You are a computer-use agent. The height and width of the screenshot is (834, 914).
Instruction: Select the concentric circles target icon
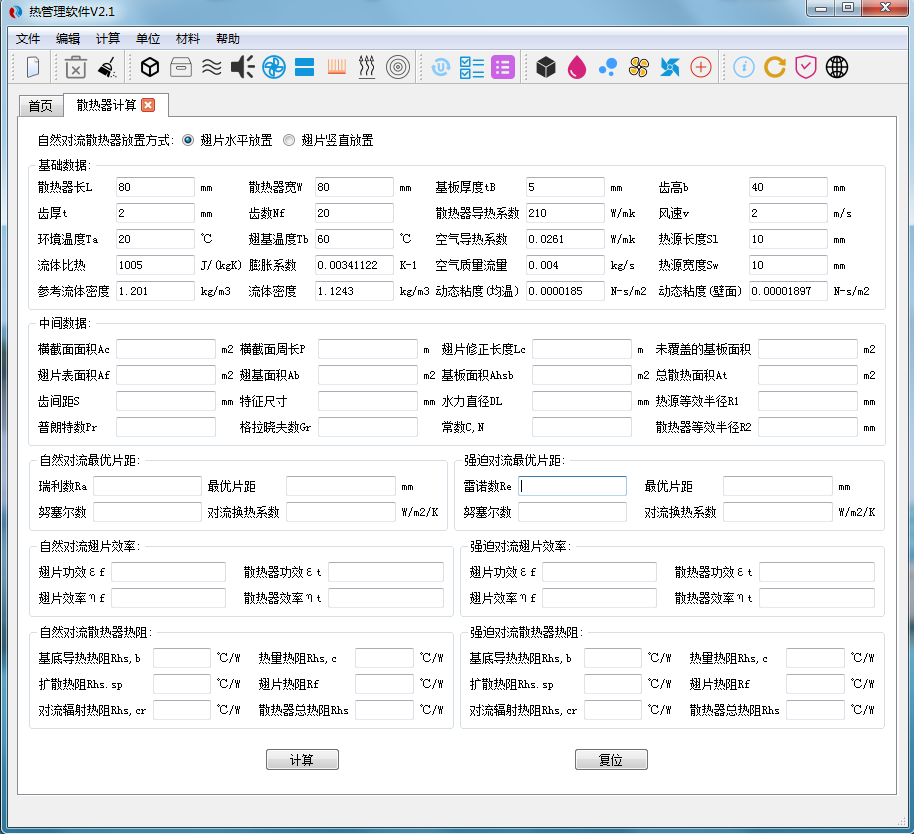(x=400, y=67)
